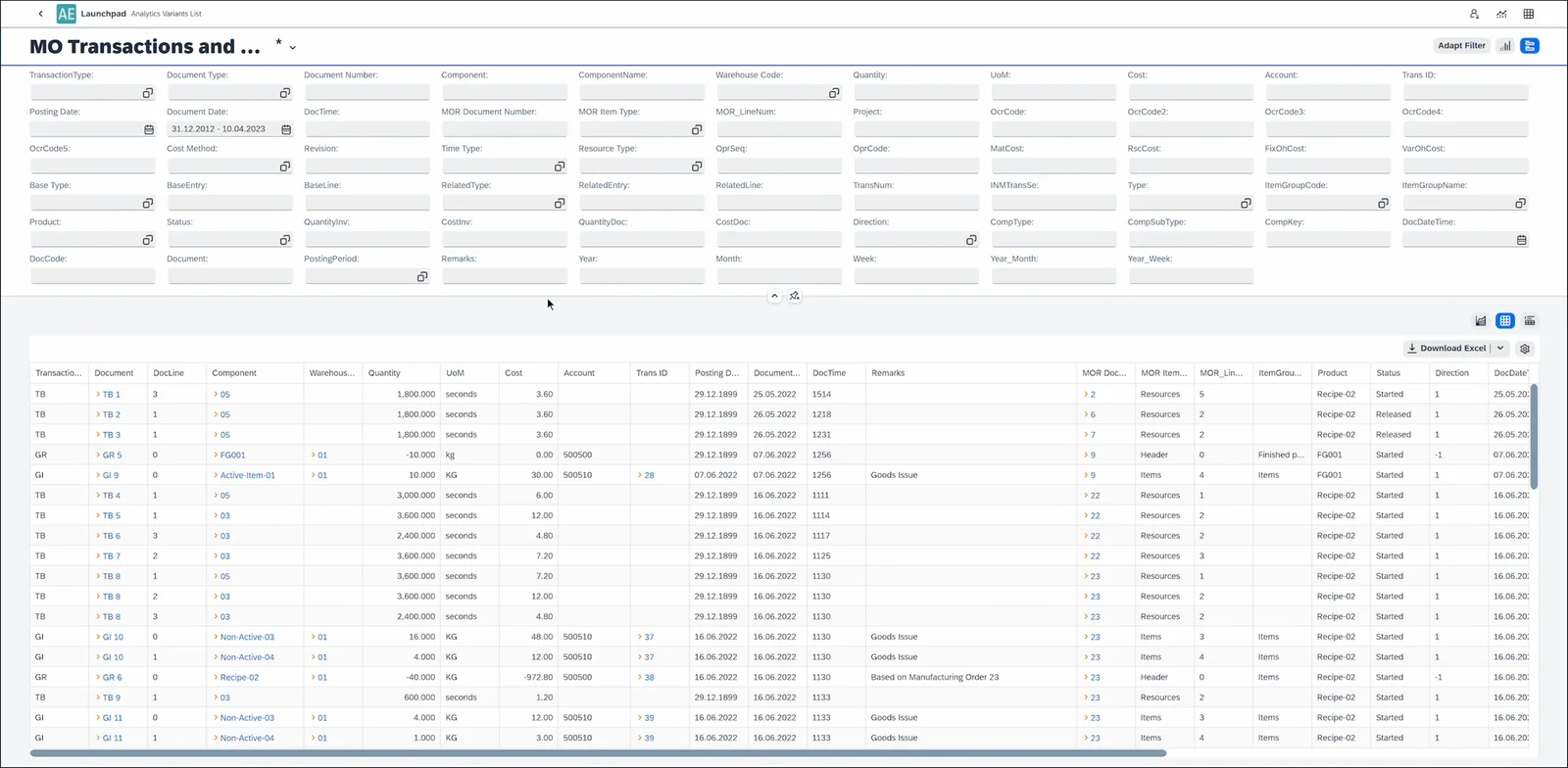Open the AE Launchpad logo

tap(67, 14)
